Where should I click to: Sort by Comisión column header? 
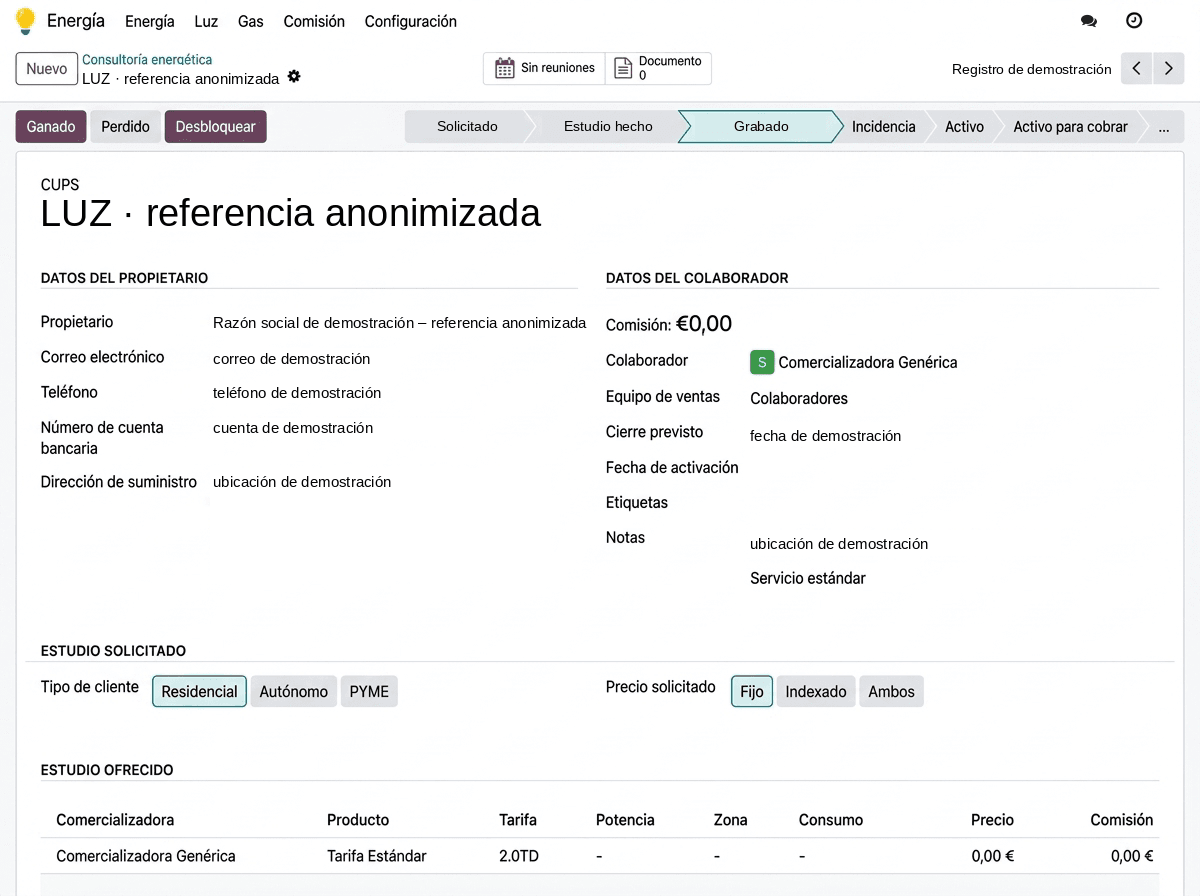point(1122,820)
